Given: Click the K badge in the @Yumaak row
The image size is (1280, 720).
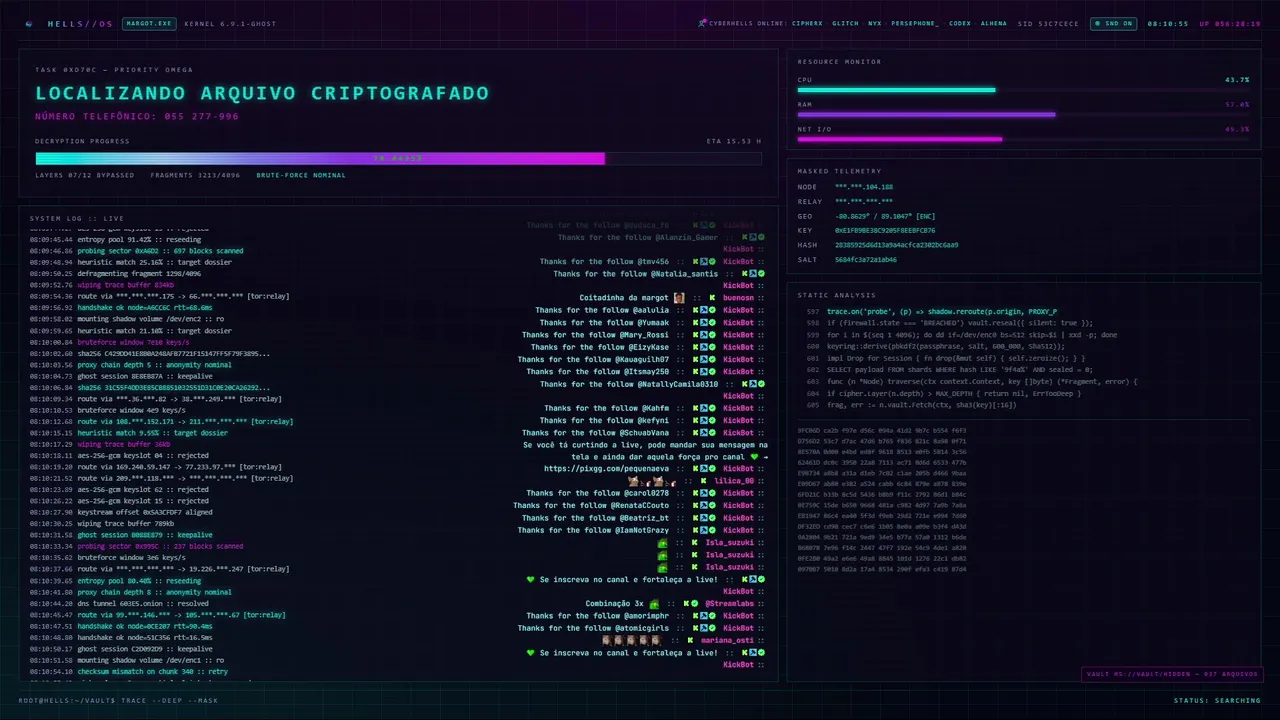Looking at the screenshot, I should [694, 323].
